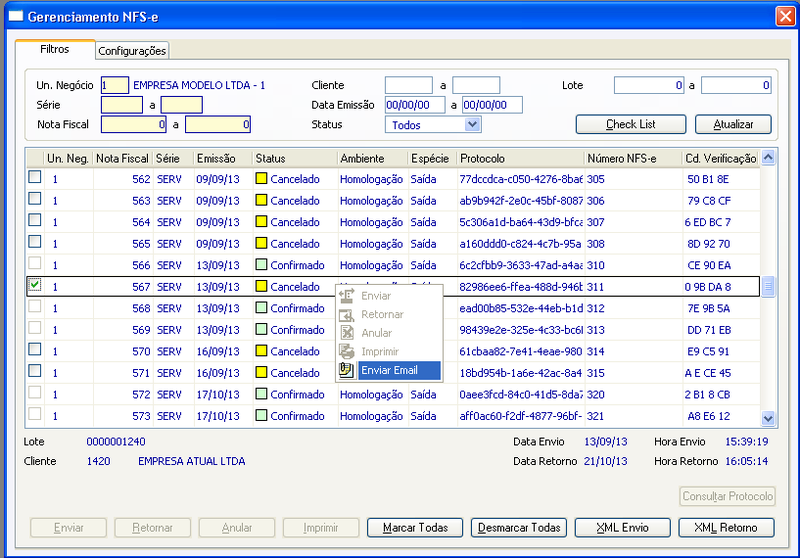Click lote value 0000001240
The width and height of the screenshot is (800, 558).
(x=116, y=442)
